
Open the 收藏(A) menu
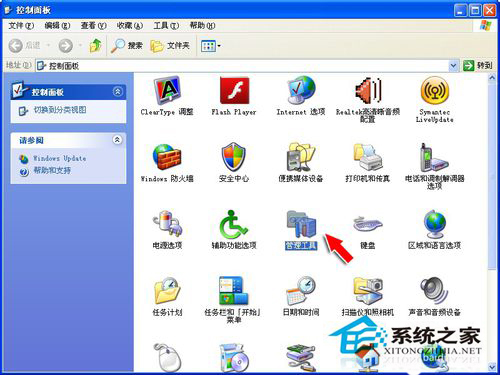tap(130, 26)
